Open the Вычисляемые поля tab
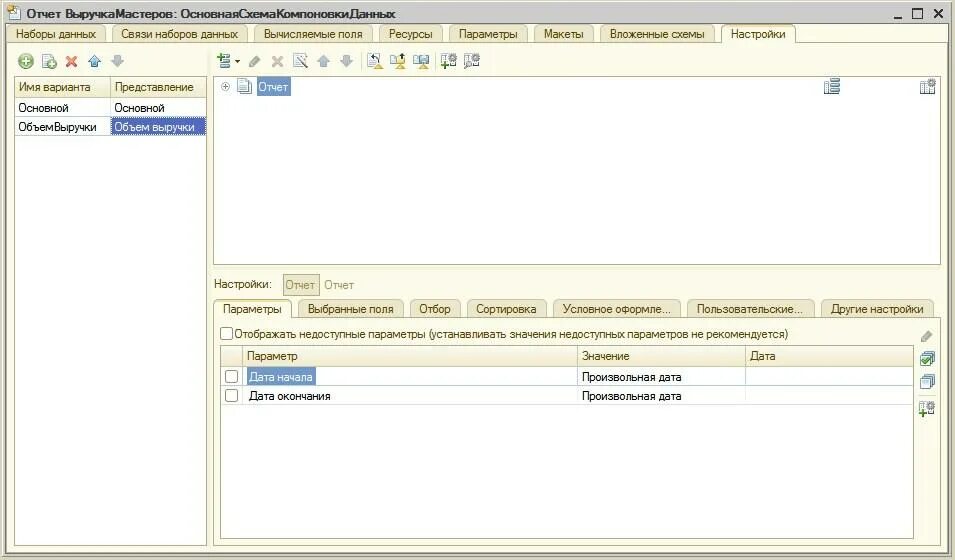The height and width of the screenshot is (560, 955). click(313, 34)
